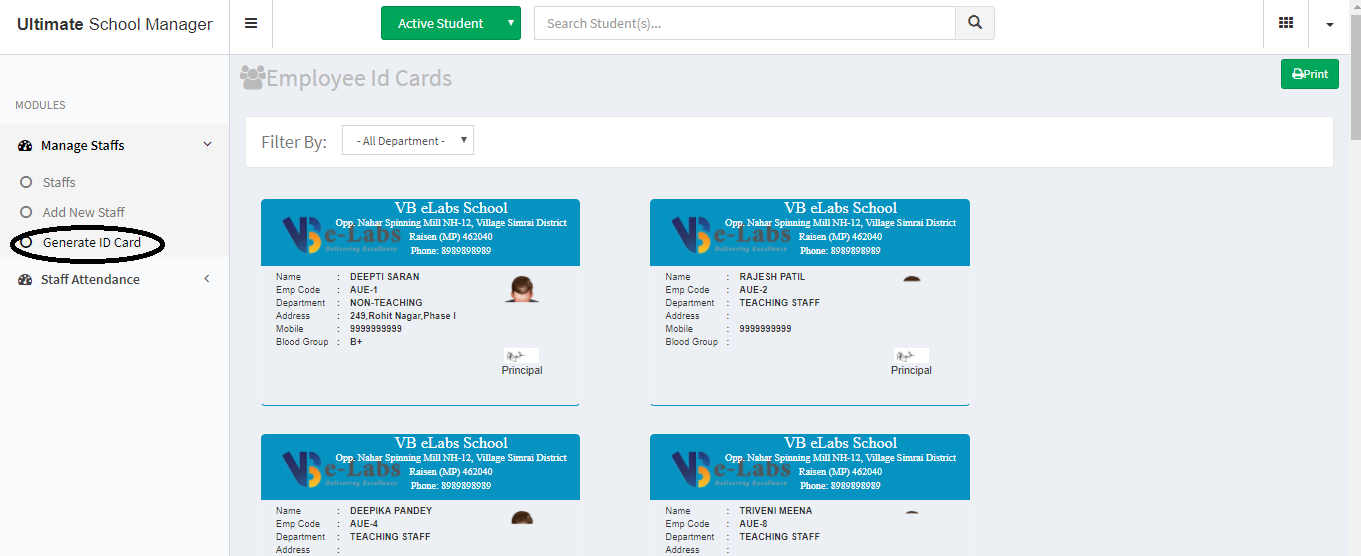Click the AUE-4 employee code

point(364,524)
